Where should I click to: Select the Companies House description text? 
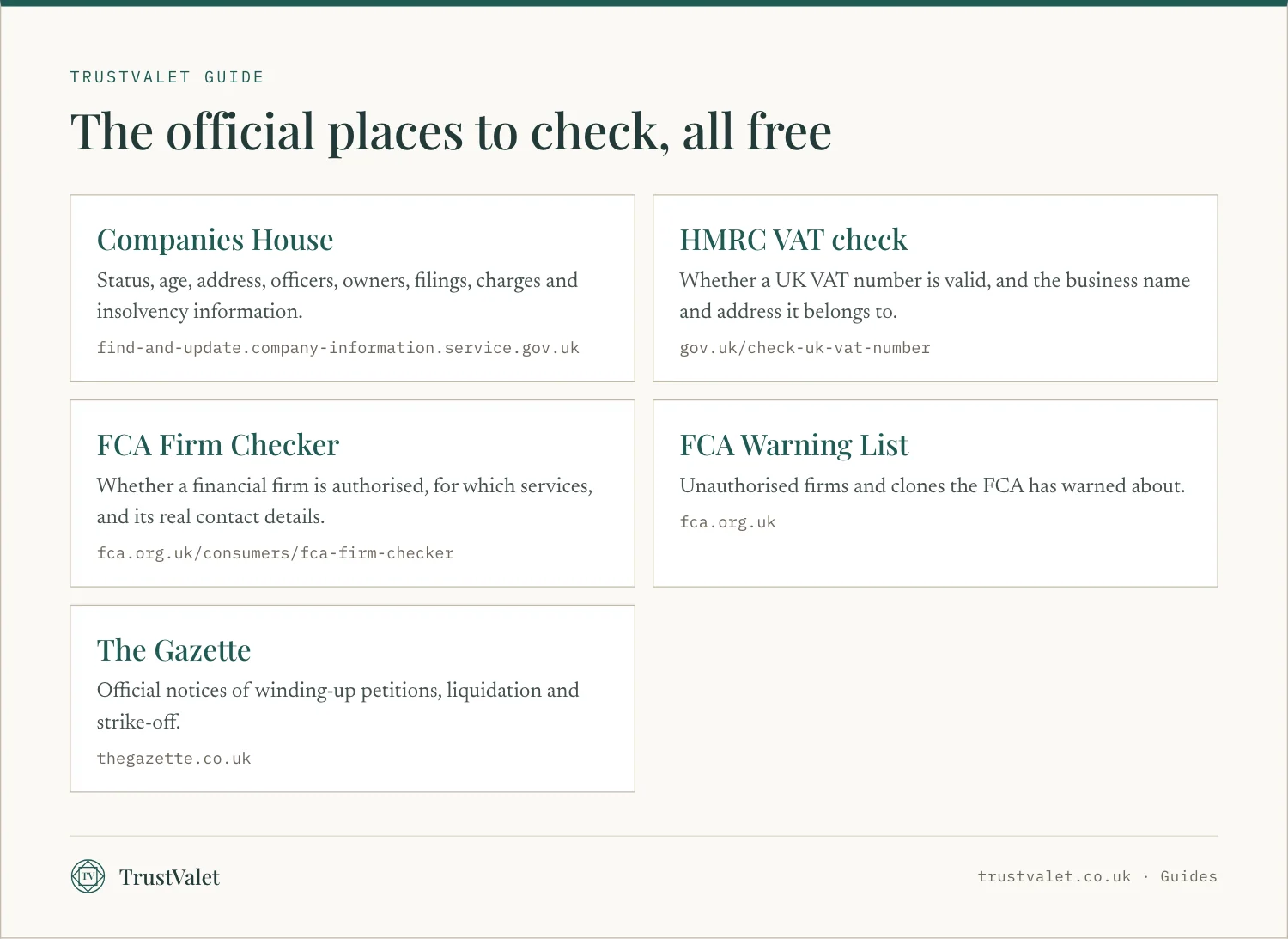point(337,296)
